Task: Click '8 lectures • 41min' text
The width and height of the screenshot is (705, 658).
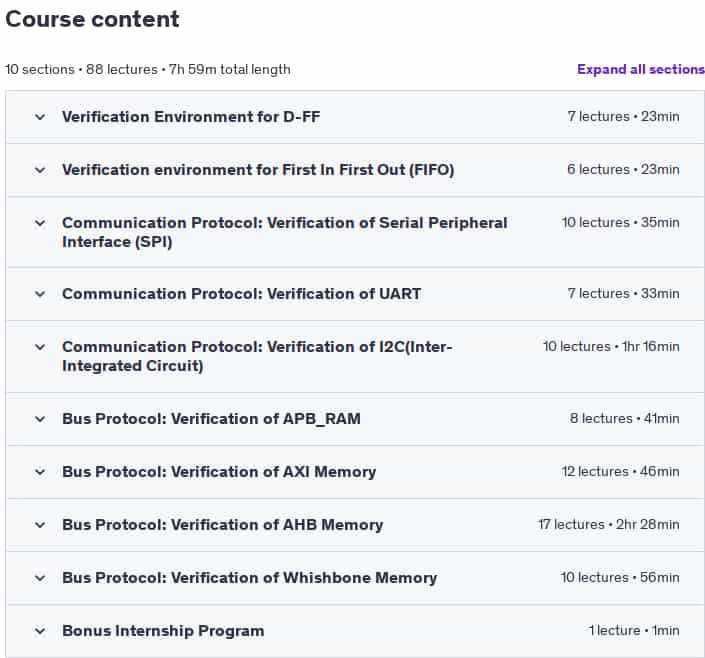Action: click(625, 419)
